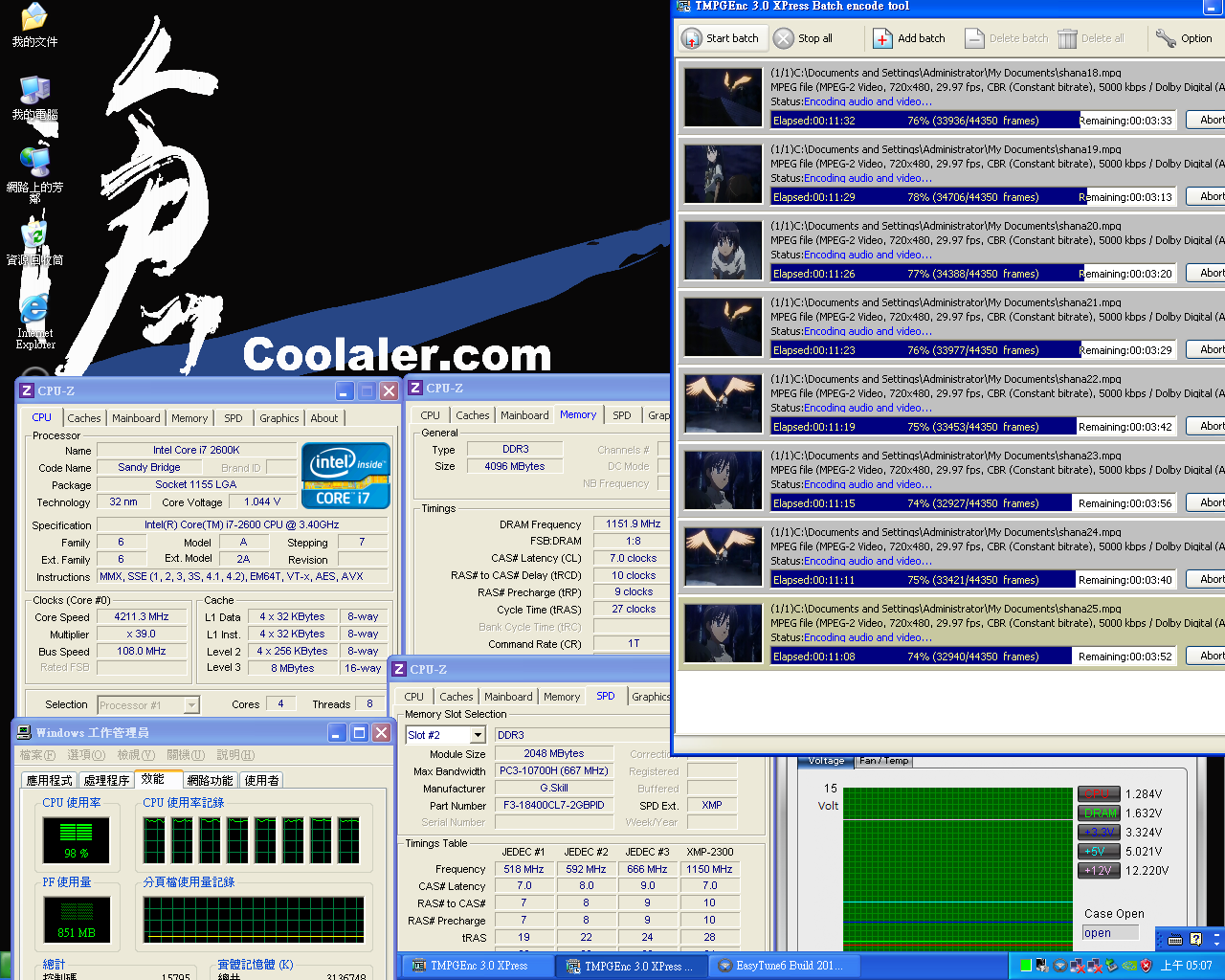The width and height of the screenshot is (1225, 980).
Task: Click the language bar keyboard icon
Action: (x=1175, y=939)
